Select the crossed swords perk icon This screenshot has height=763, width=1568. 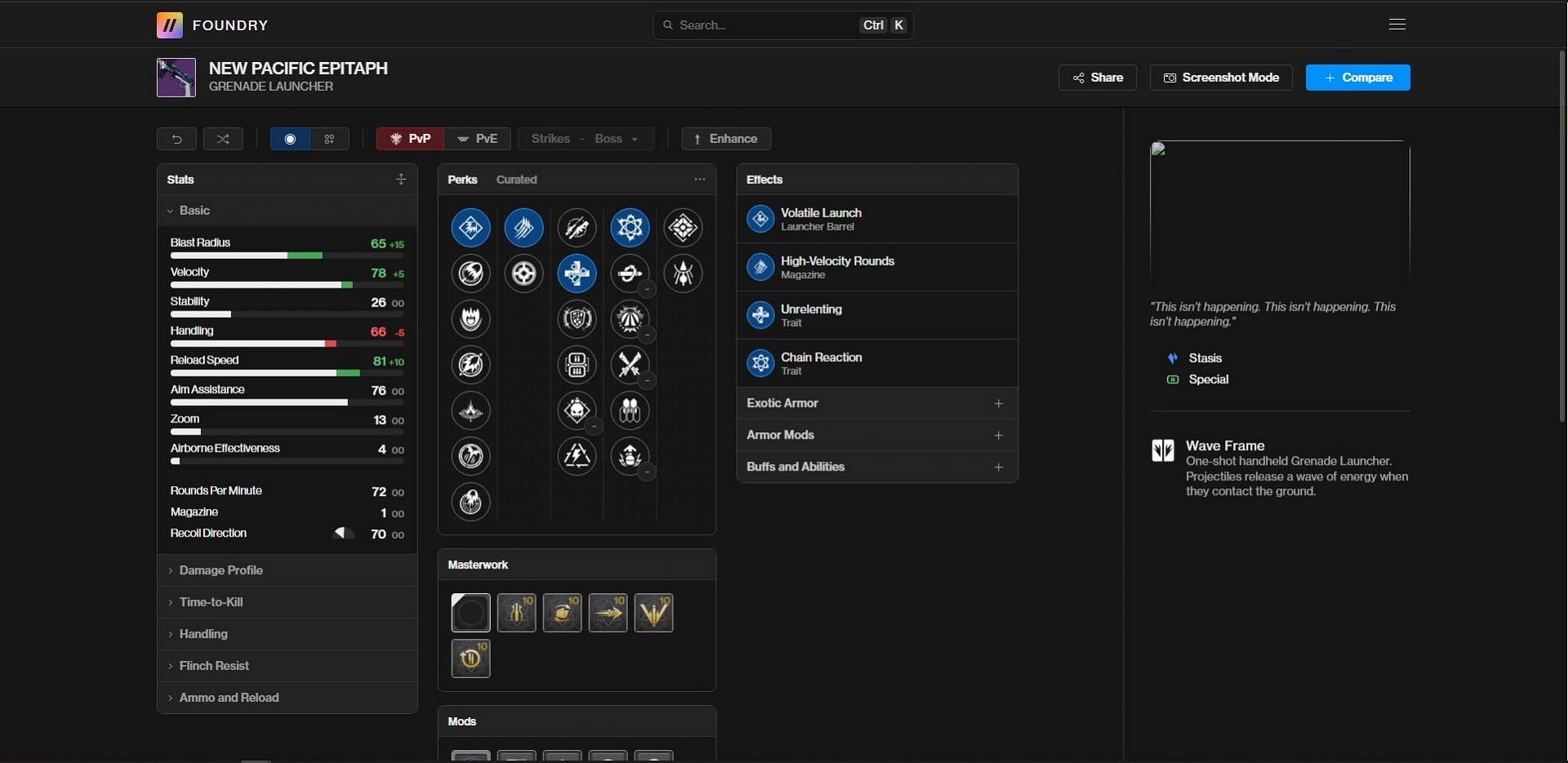[630, 365]
